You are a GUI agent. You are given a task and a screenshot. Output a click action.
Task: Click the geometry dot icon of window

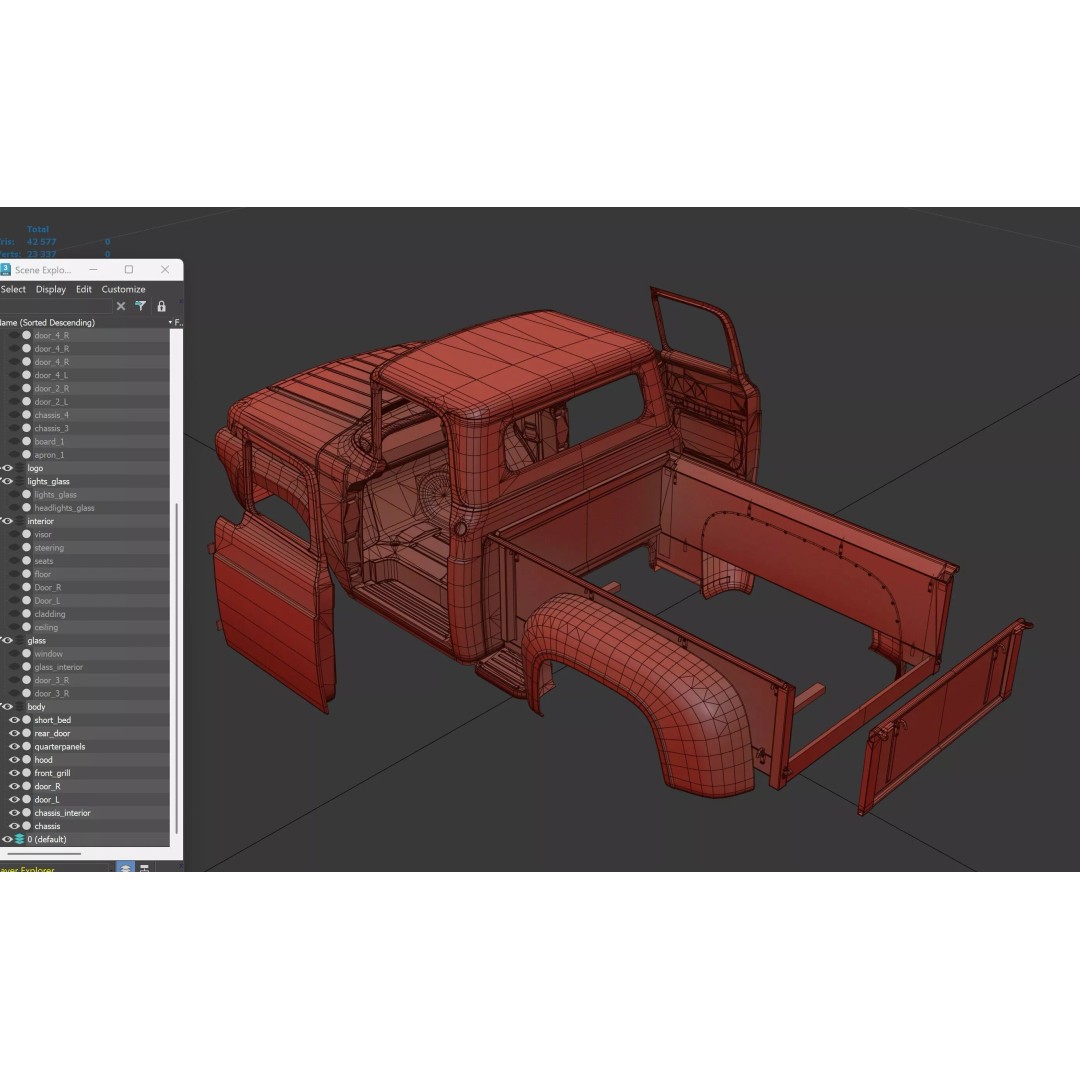(x=26, y=654)
